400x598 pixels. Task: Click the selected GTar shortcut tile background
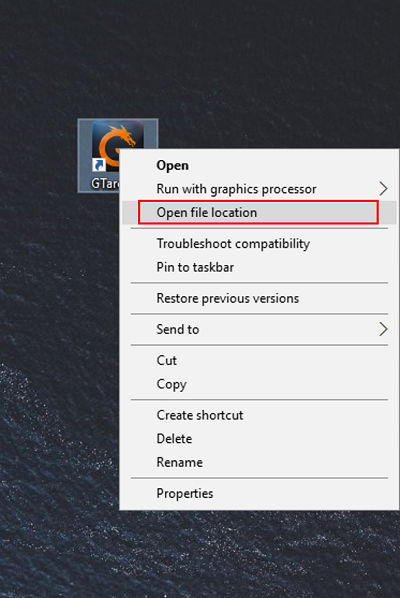coord(85,153)
